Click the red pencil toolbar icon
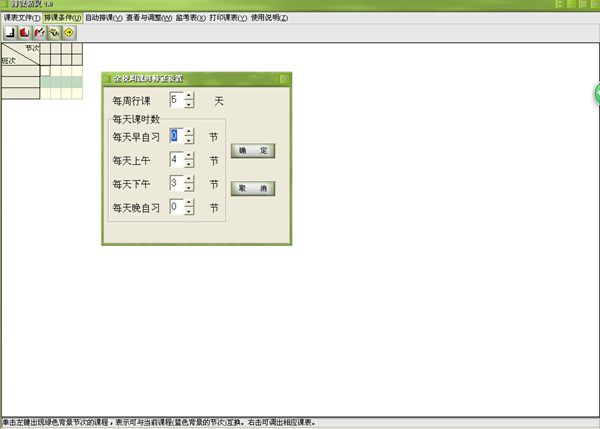Image resolution: width=600 pixels, height=429 pixels. point(40,32)
